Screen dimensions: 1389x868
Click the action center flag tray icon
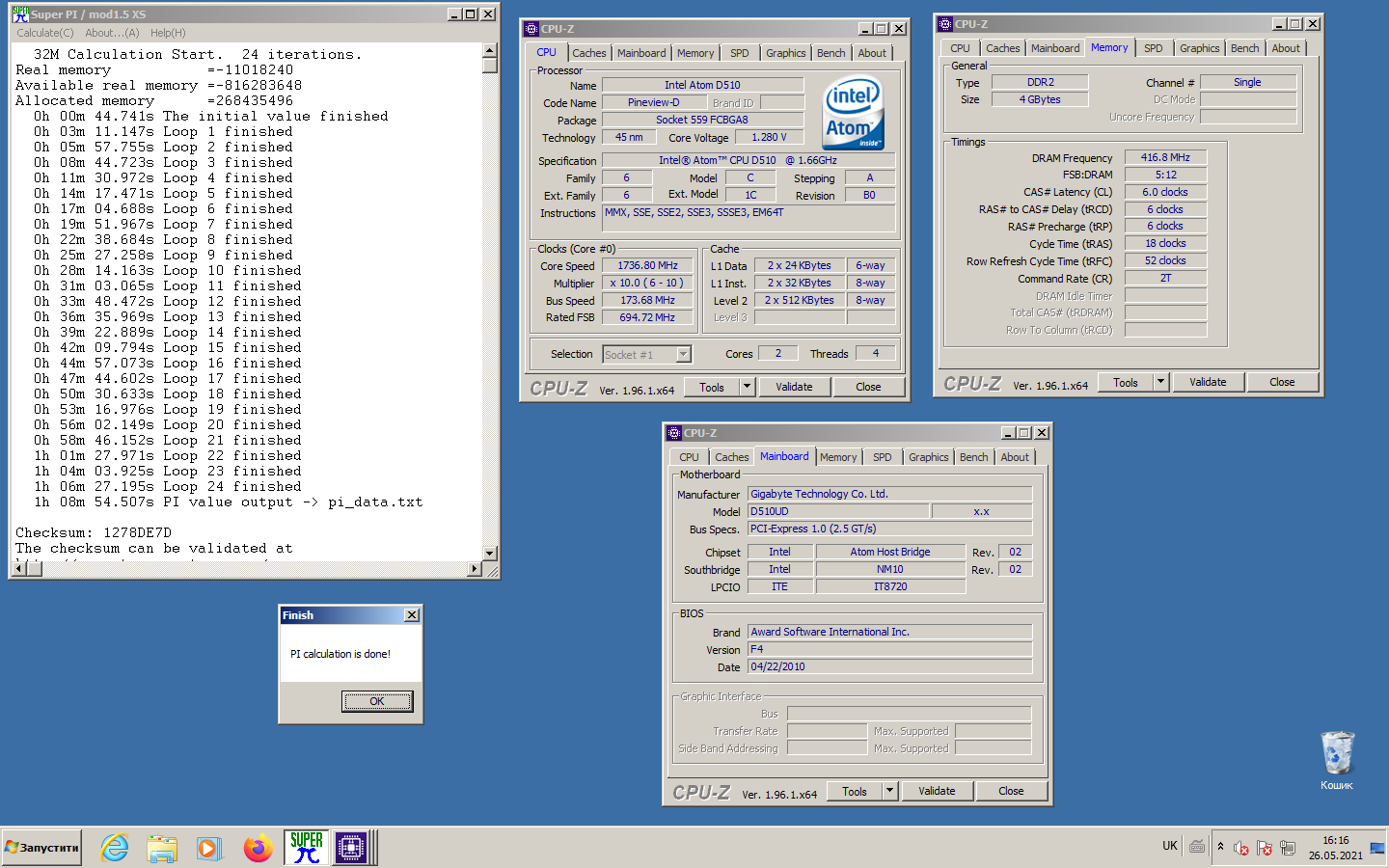(x=1265, y=849)
